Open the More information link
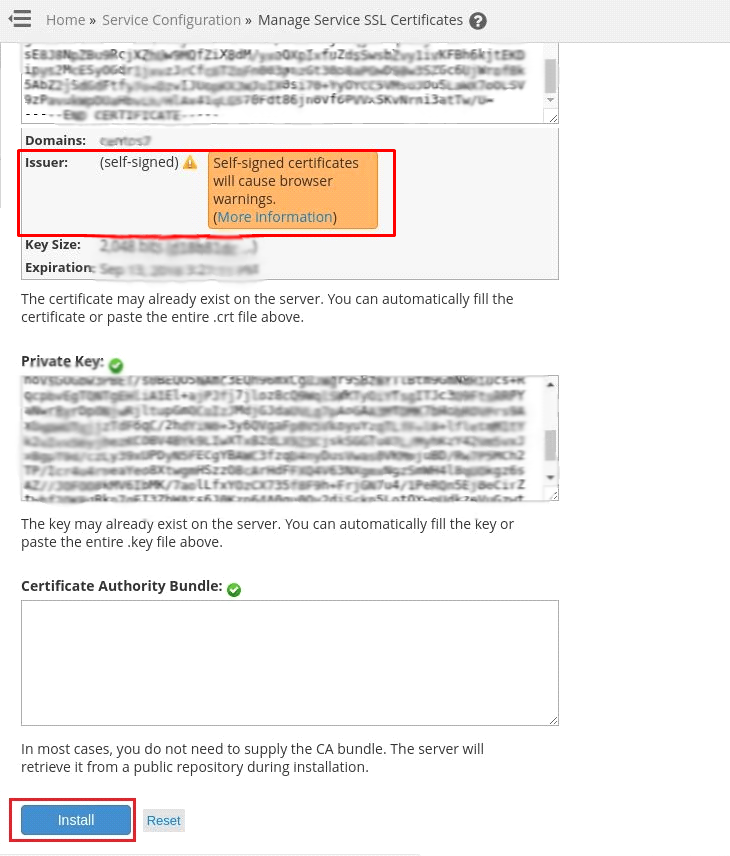 point(275,217)
